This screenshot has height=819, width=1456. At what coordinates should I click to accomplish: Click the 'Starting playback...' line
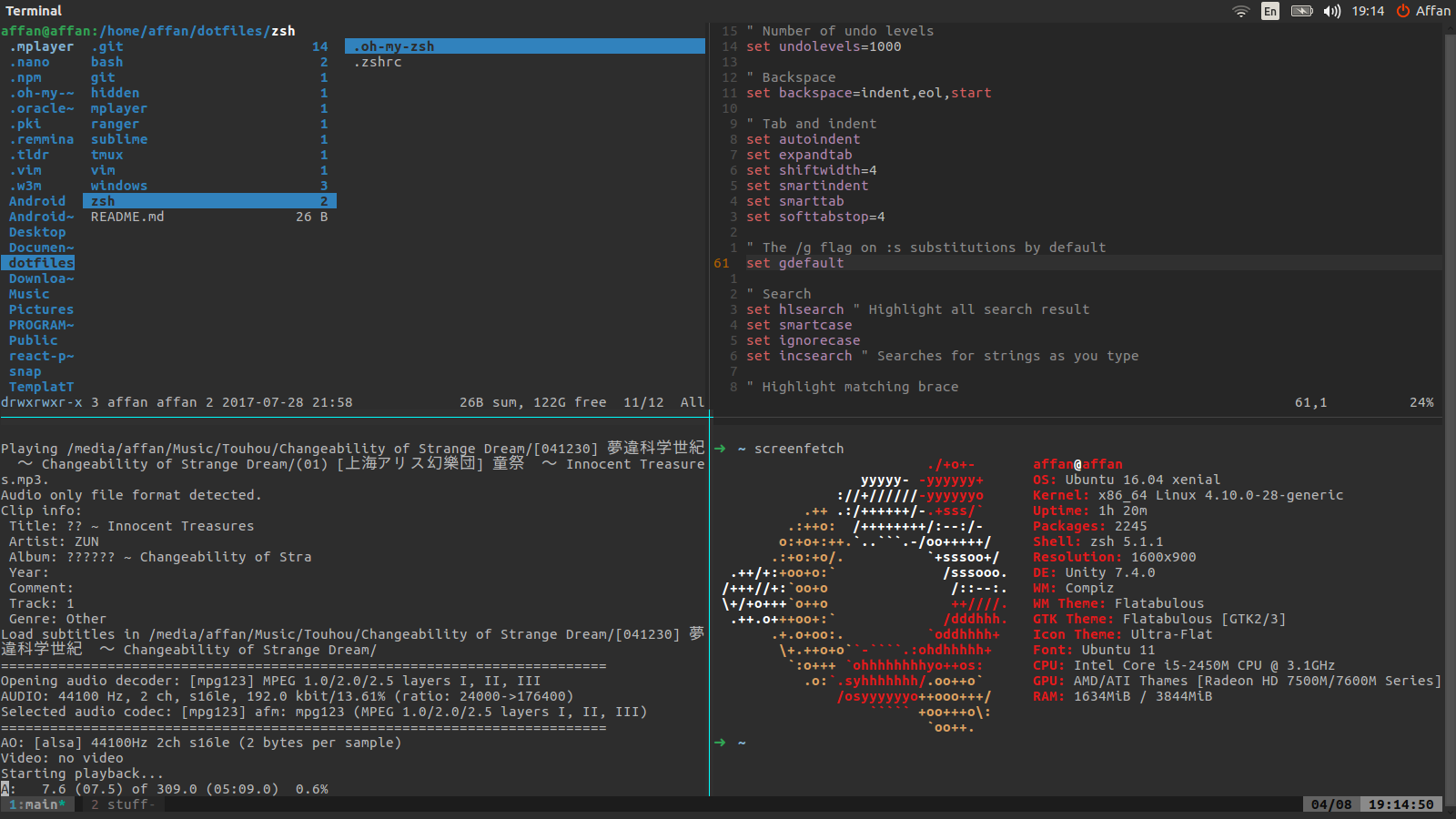tap(83, 773)
